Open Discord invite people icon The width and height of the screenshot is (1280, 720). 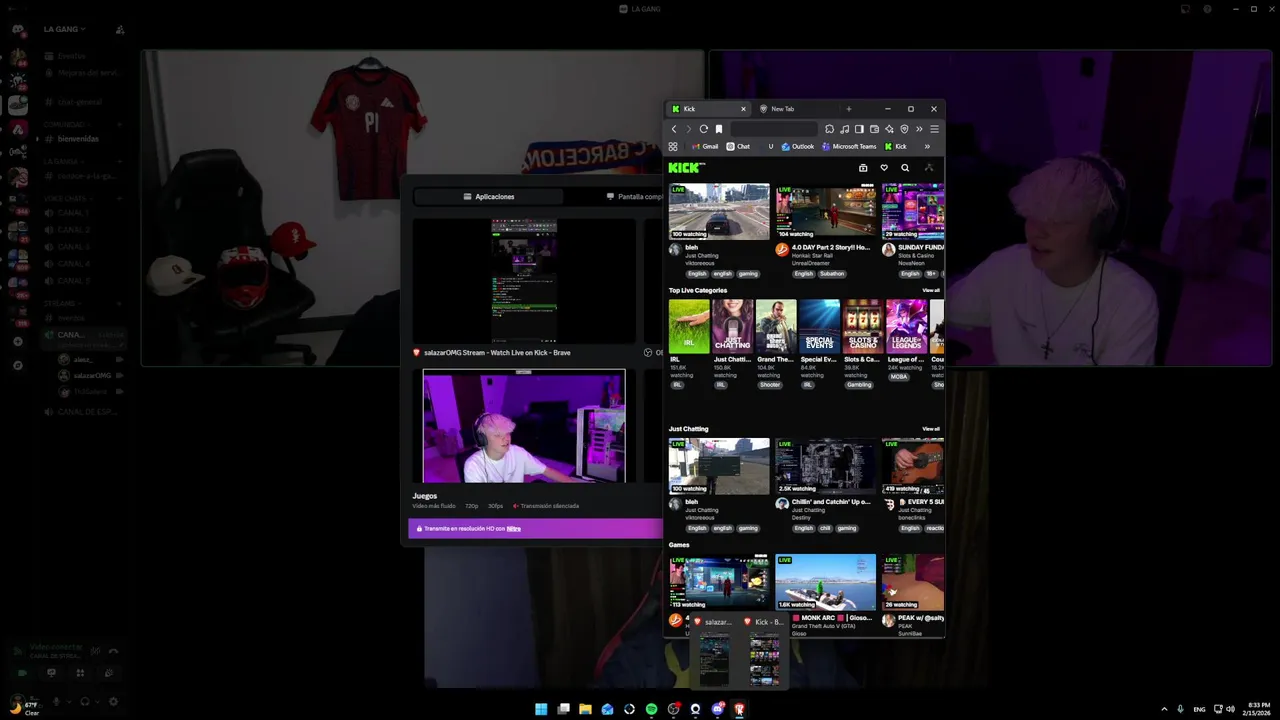(120, 29)
